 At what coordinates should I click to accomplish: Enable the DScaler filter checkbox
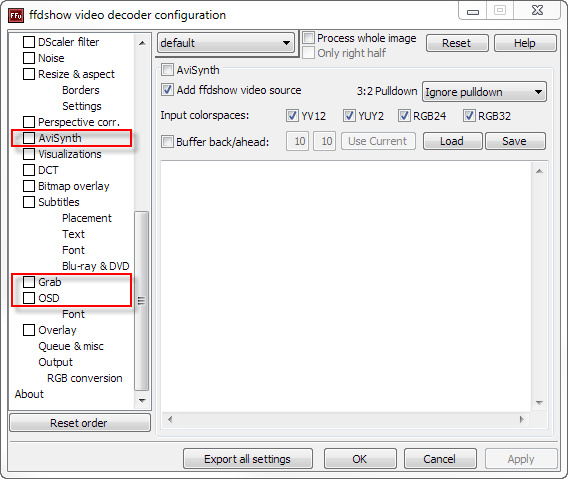pos(29,42)
